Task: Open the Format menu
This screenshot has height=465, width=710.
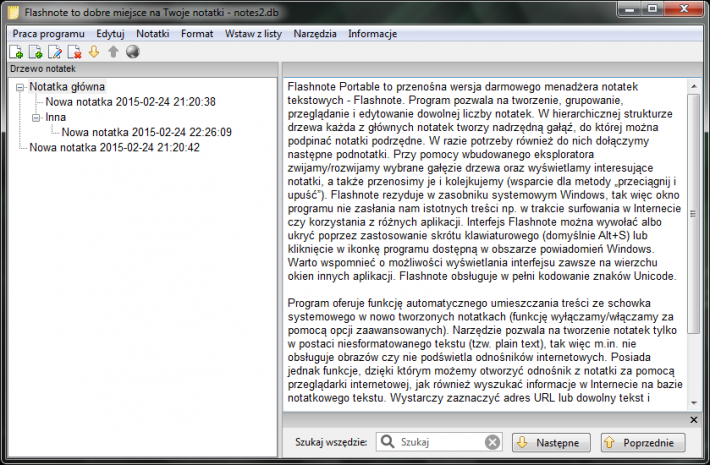Action: 197,34
